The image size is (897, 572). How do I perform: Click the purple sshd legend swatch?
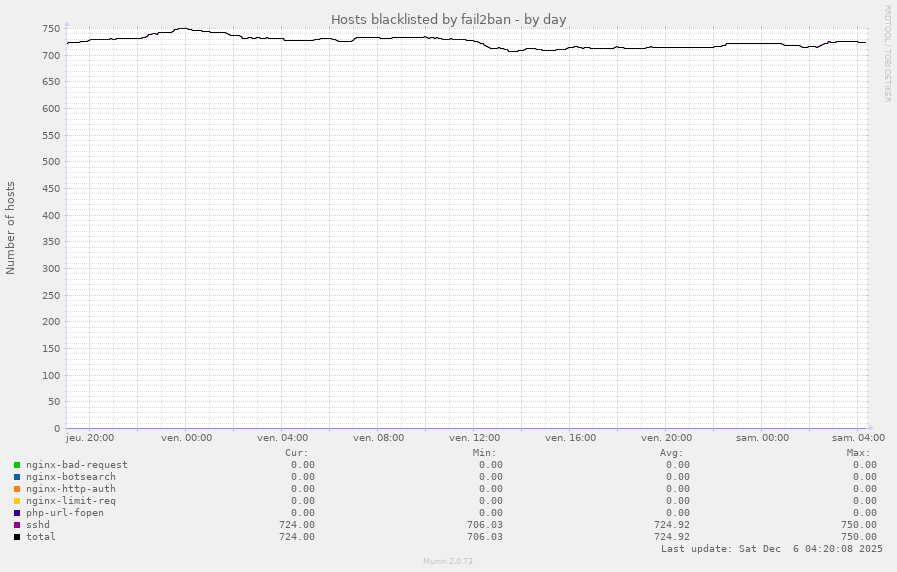click(x=17, y=525)
